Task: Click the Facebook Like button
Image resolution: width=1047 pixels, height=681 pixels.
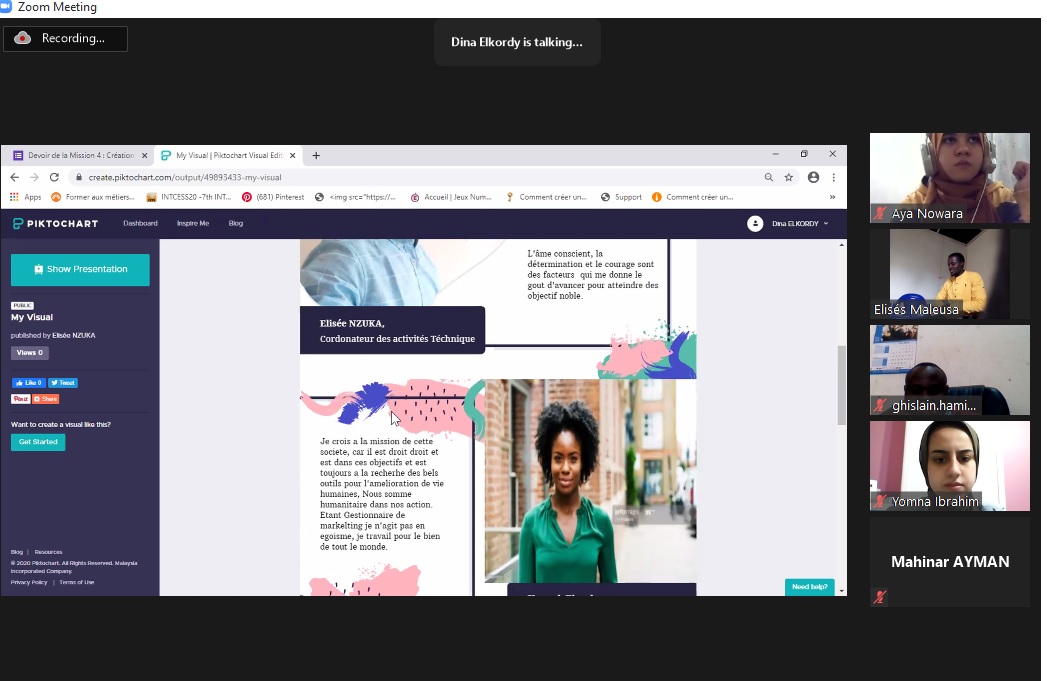Action: click(28, 383)
